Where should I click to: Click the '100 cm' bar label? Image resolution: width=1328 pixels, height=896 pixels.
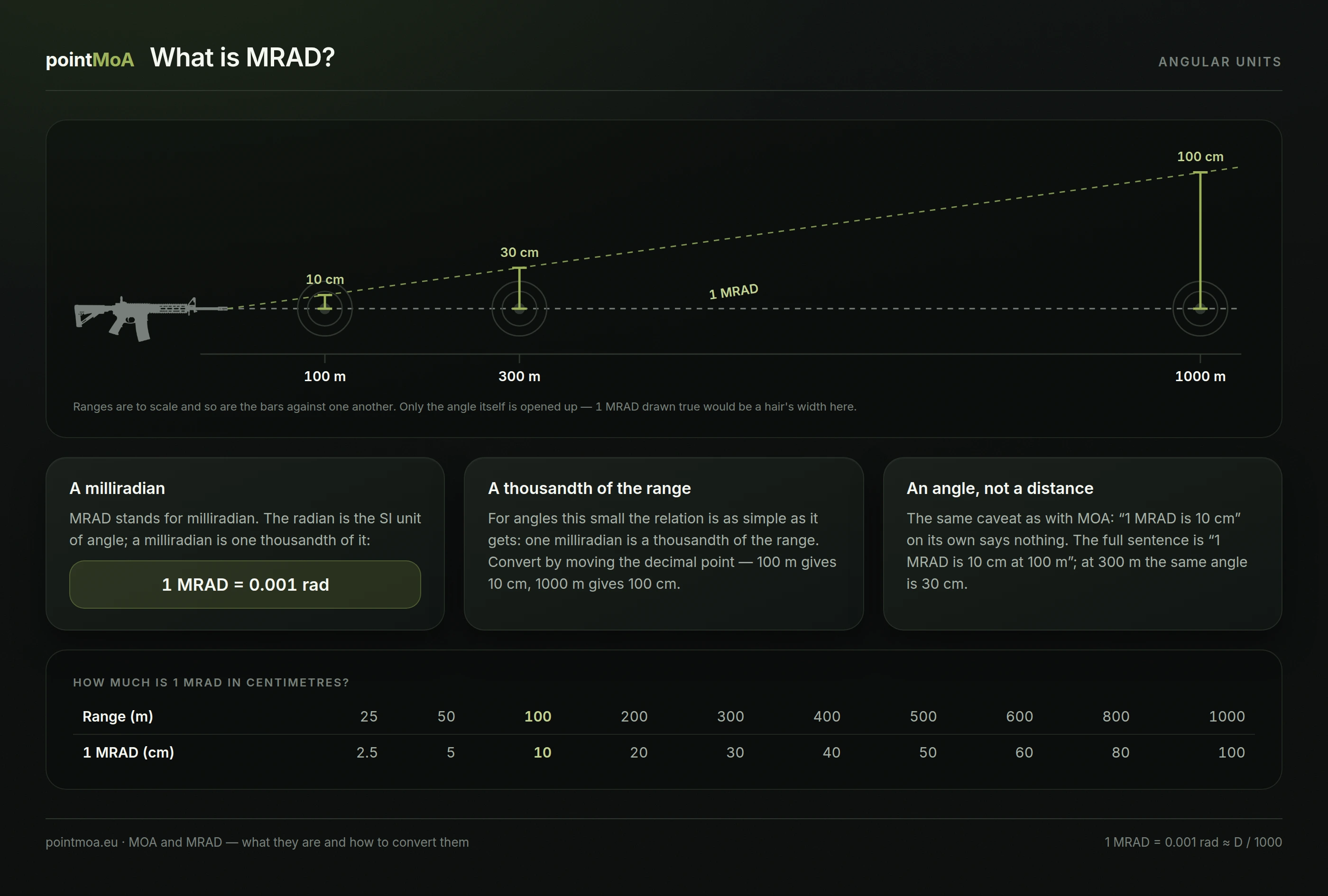(x=1200, y=156)
